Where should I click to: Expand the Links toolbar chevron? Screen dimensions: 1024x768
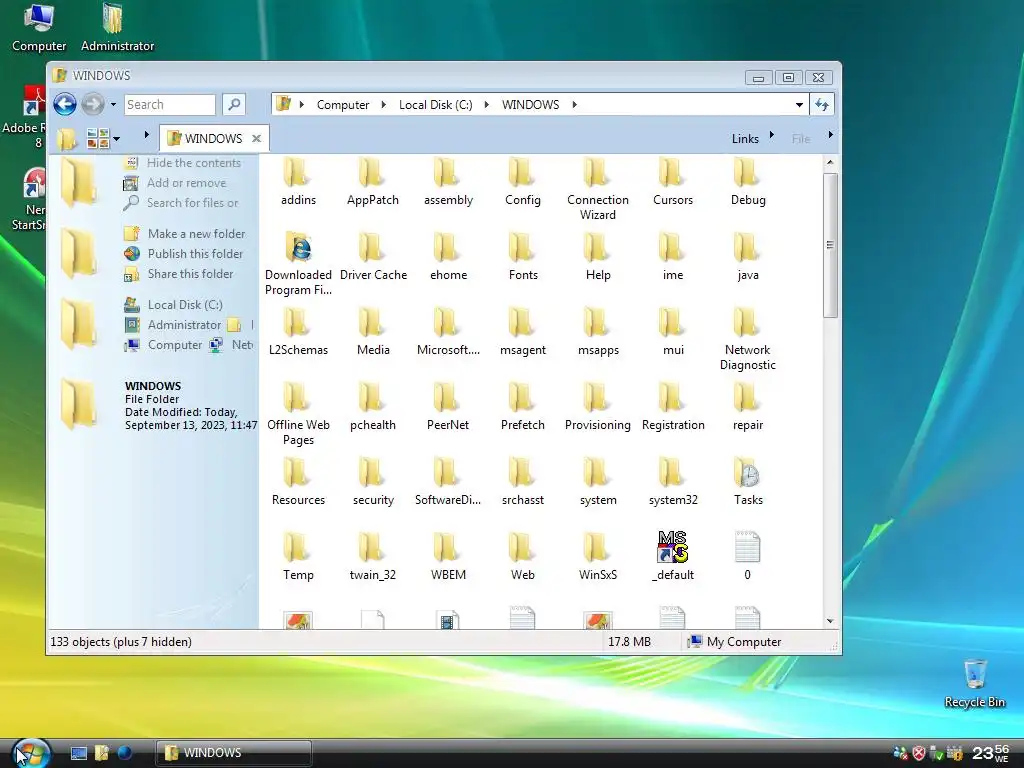pyautogui.click(x=771, y=135)
